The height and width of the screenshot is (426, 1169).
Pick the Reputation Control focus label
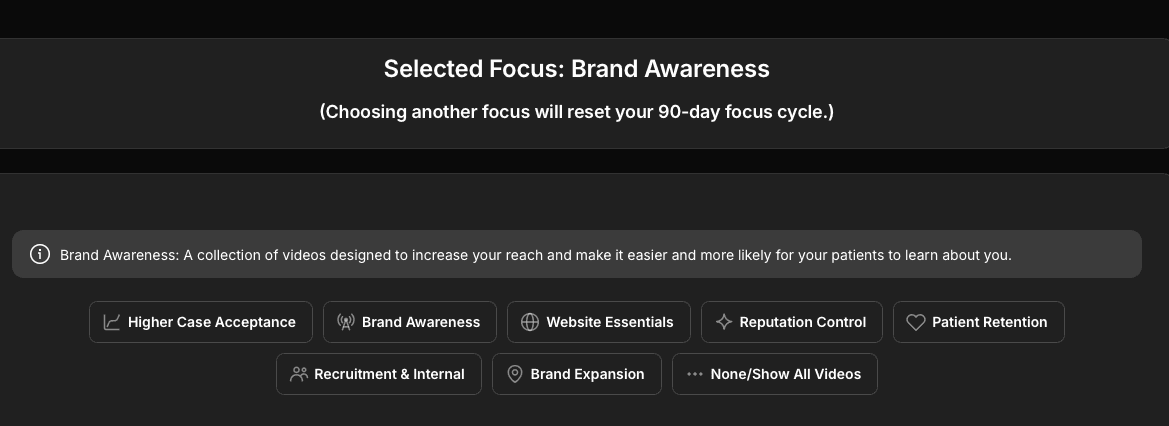(x=803, y=322)
